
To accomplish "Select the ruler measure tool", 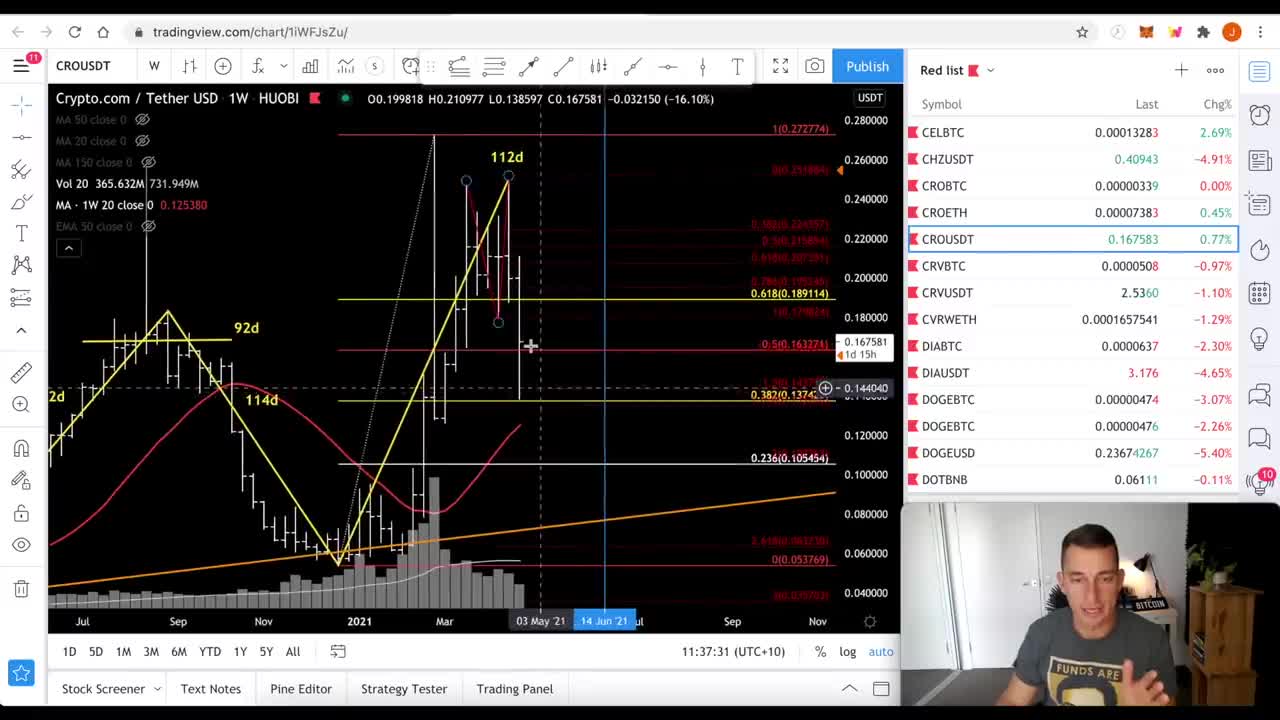I will pos(21,372).
